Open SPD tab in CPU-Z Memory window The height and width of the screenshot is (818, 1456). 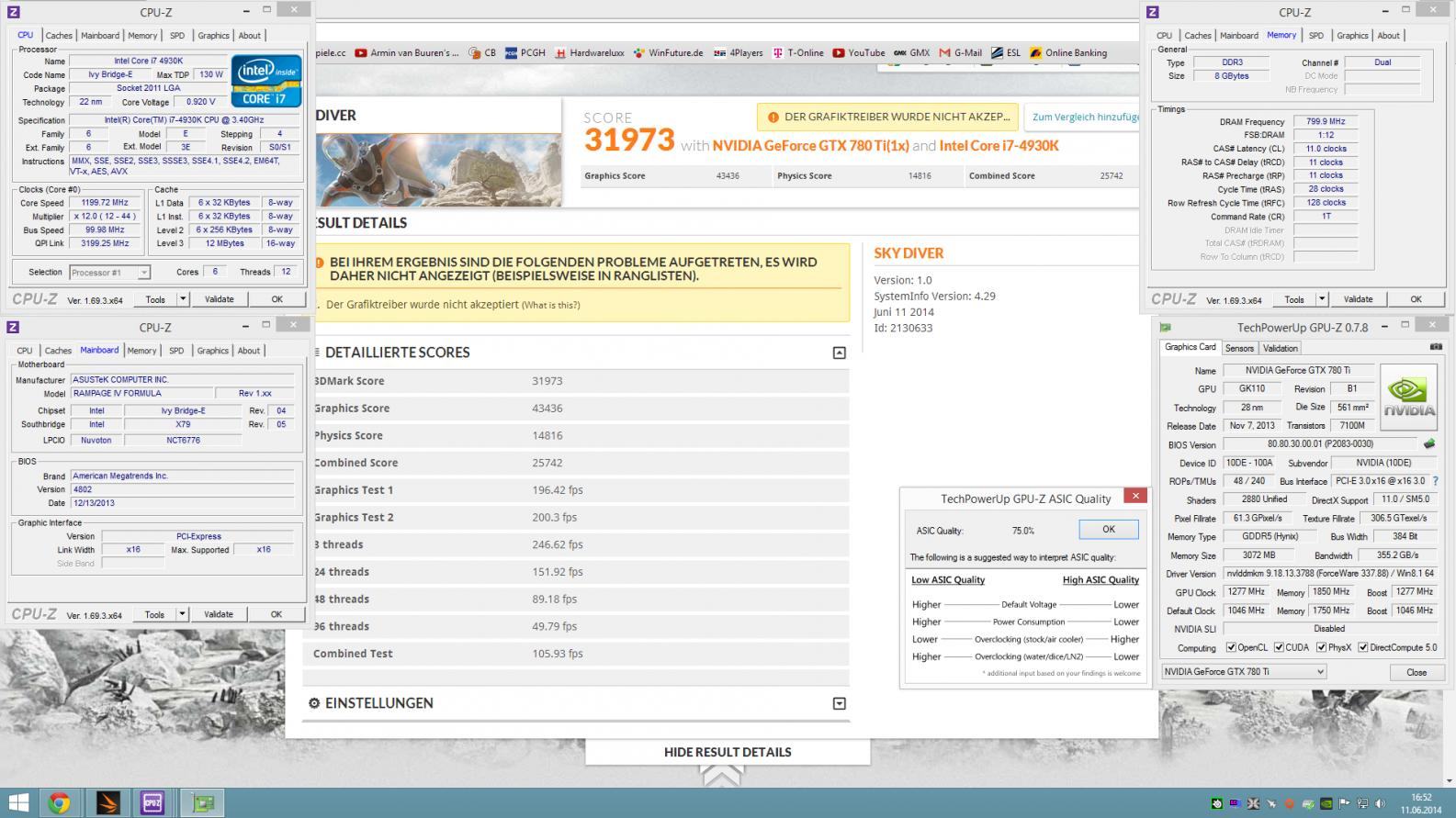1316,36
